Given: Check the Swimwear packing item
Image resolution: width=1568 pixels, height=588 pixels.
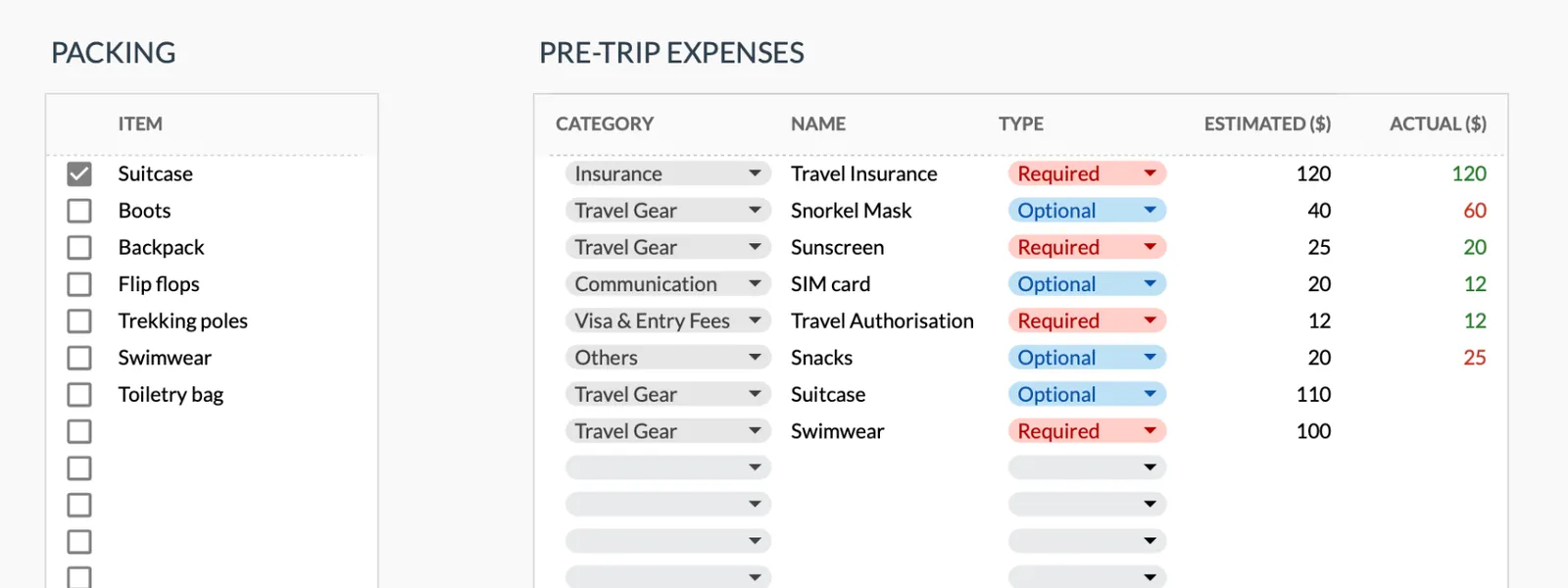Looking at the screenshot, I should [79, 358].
